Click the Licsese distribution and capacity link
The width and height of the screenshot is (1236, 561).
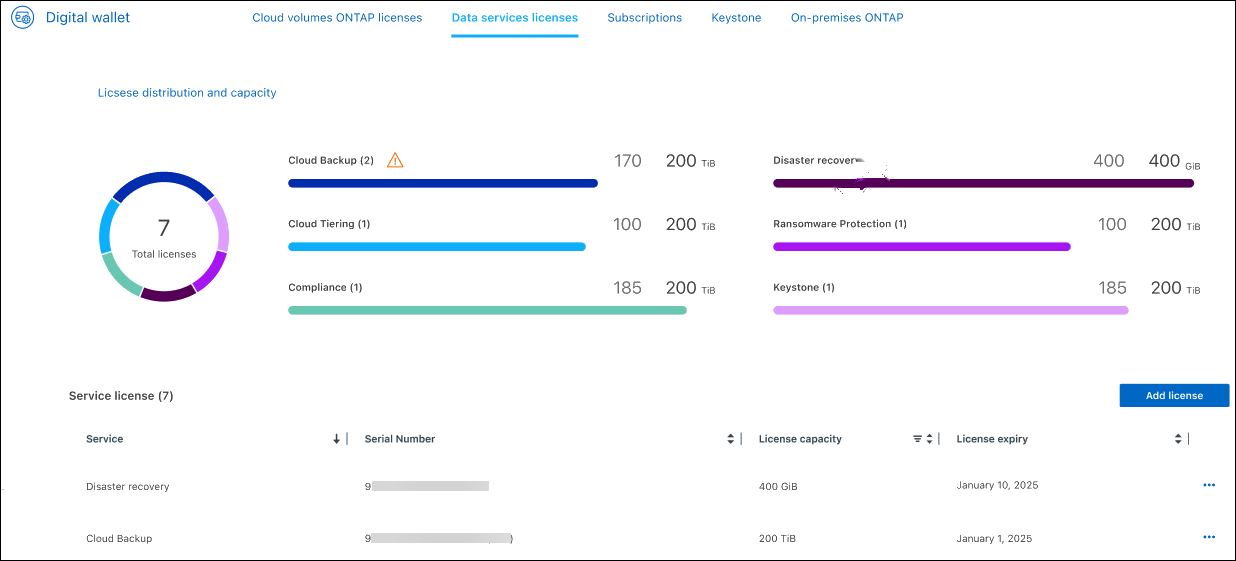[187, 93]
